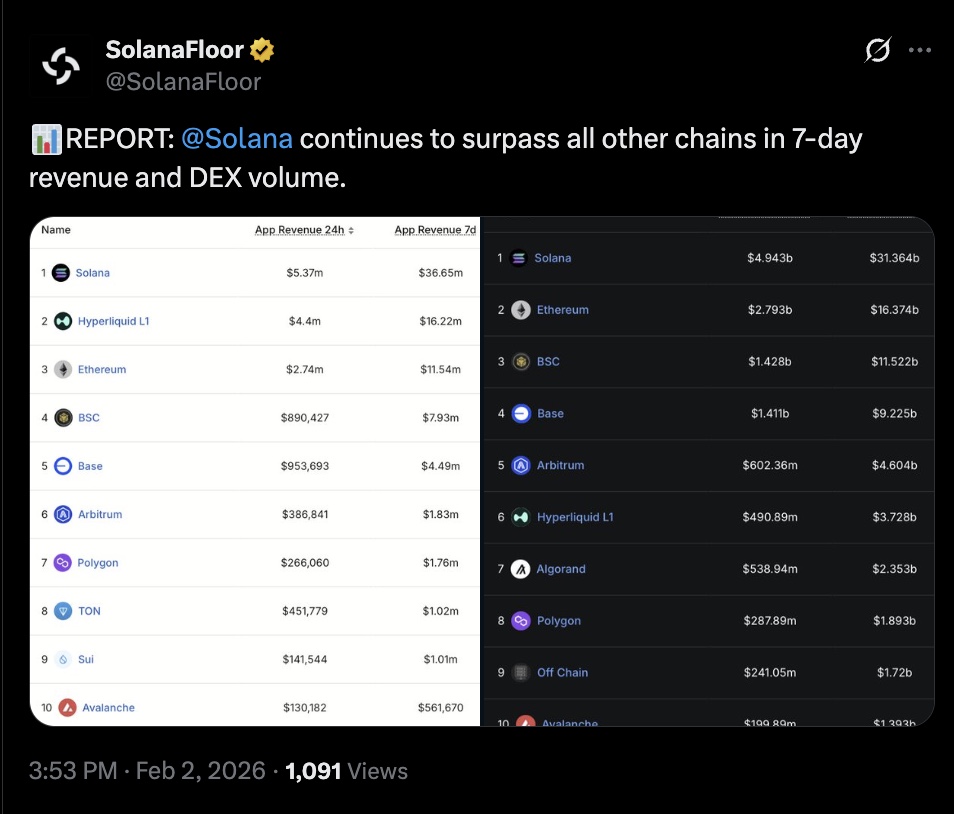
Task: Click the TON chain logo icon
Action: (63, 611)
